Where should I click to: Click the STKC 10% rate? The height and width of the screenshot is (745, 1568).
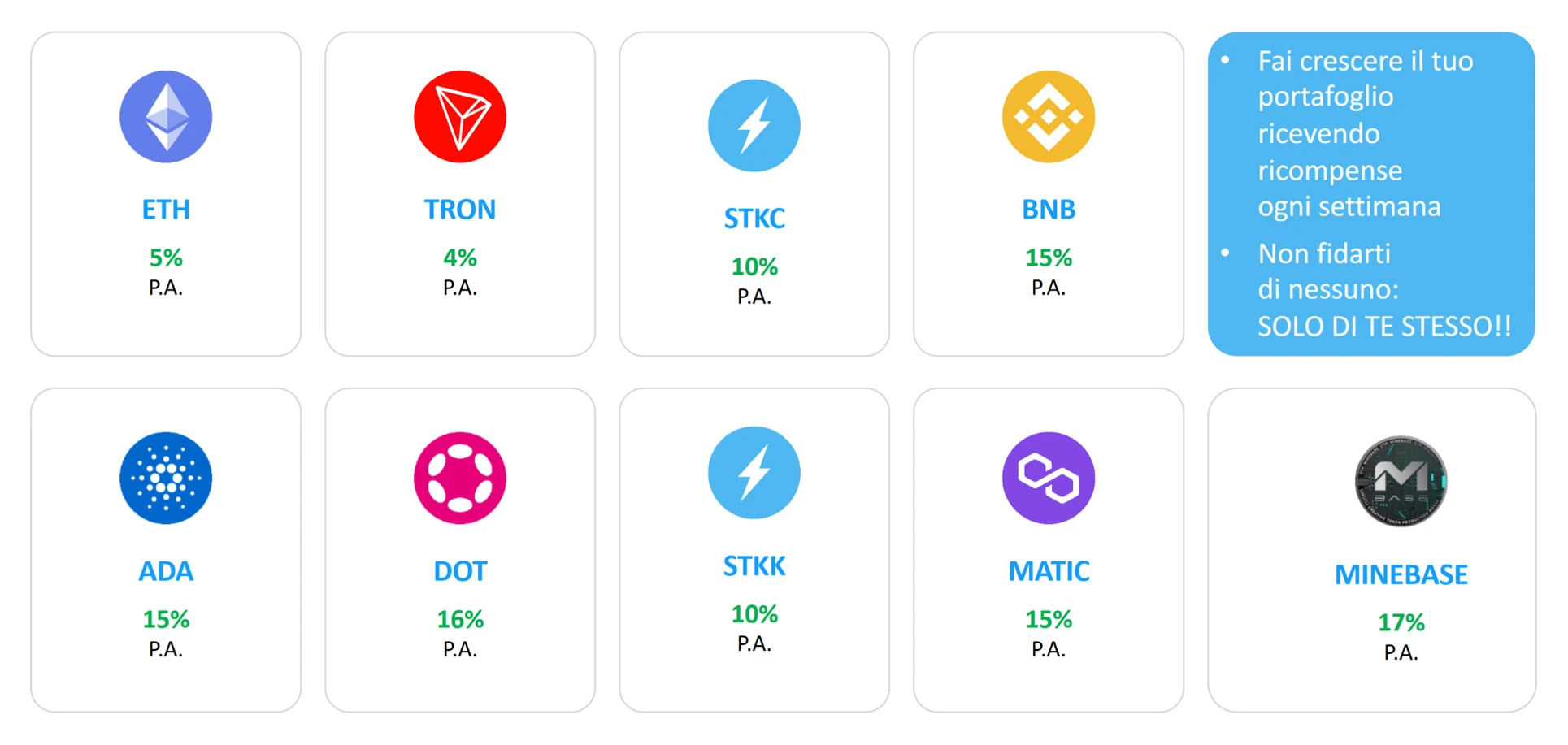coord(754,267)
